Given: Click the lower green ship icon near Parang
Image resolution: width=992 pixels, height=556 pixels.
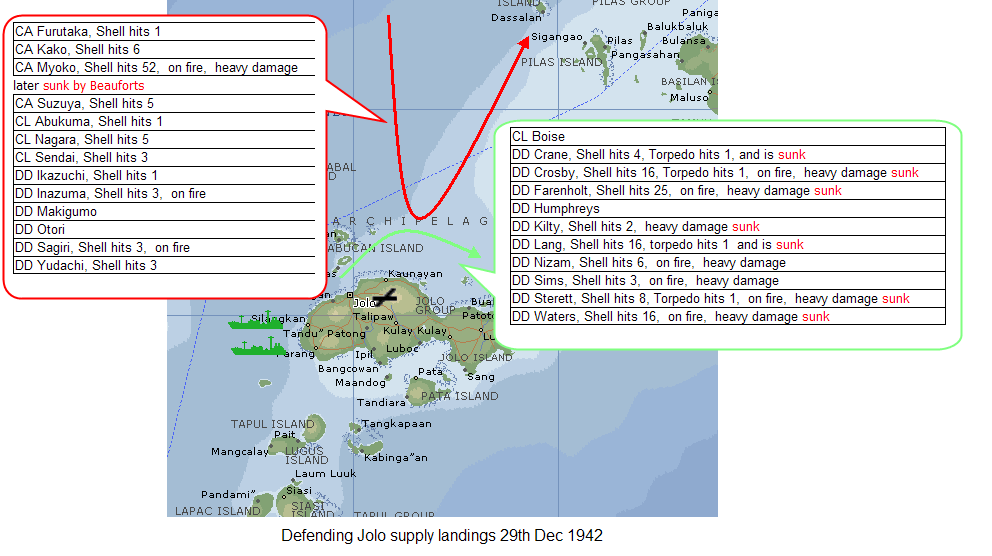Looking at the screenshot, I should pos(258,347).
